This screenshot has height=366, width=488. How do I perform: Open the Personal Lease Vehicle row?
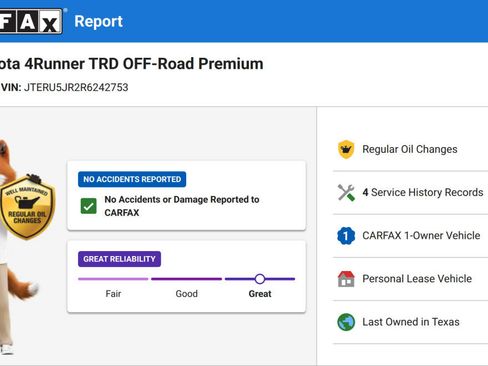(410, 279)
